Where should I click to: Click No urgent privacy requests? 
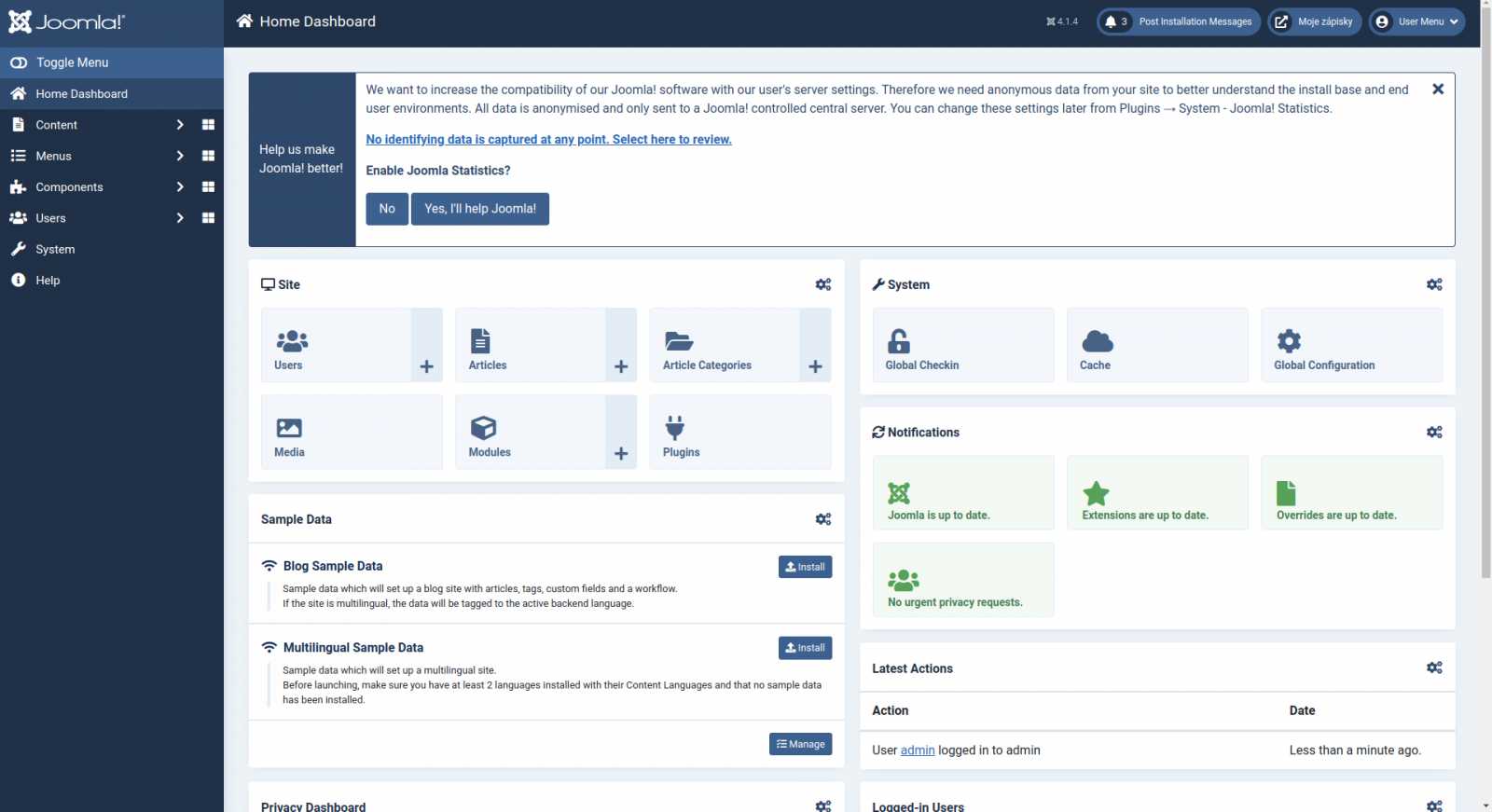pyautogui.click(x=963, y=580)
